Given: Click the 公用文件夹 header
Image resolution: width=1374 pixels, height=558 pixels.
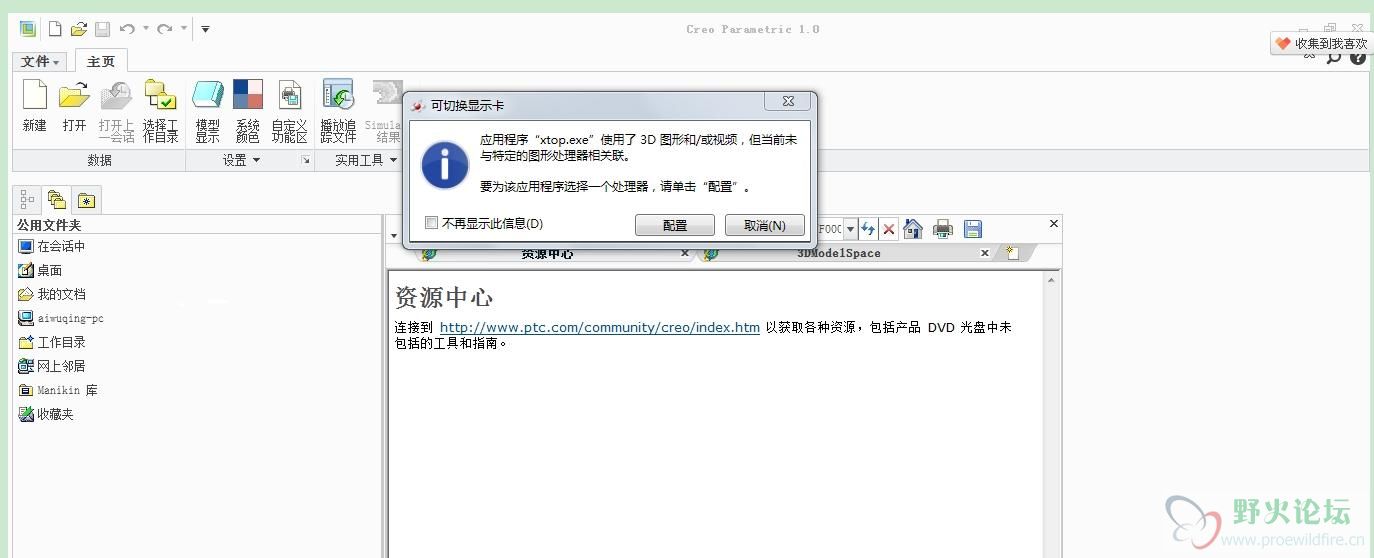Looking at the screenshot, I should (49, 225).
